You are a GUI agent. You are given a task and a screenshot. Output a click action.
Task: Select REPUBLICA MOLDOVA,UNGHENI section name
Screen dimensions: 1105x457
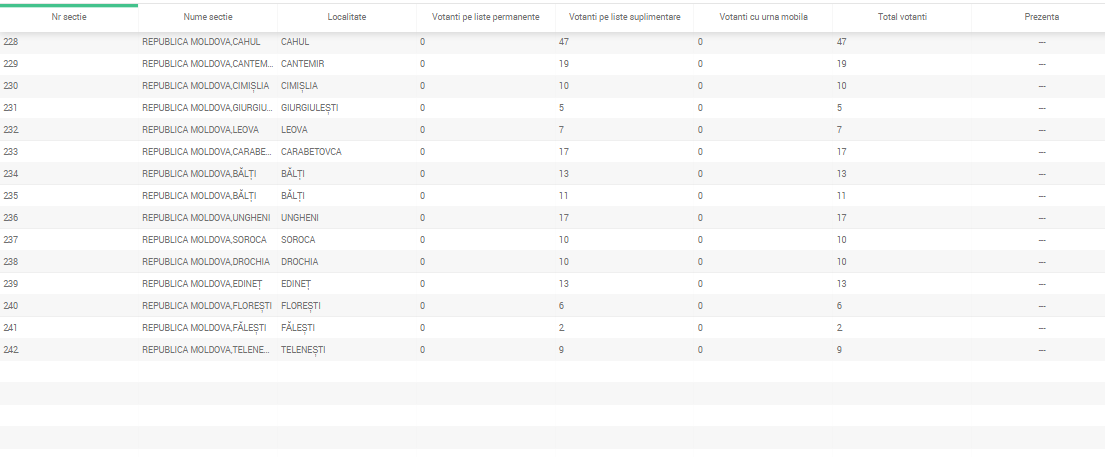206,218
